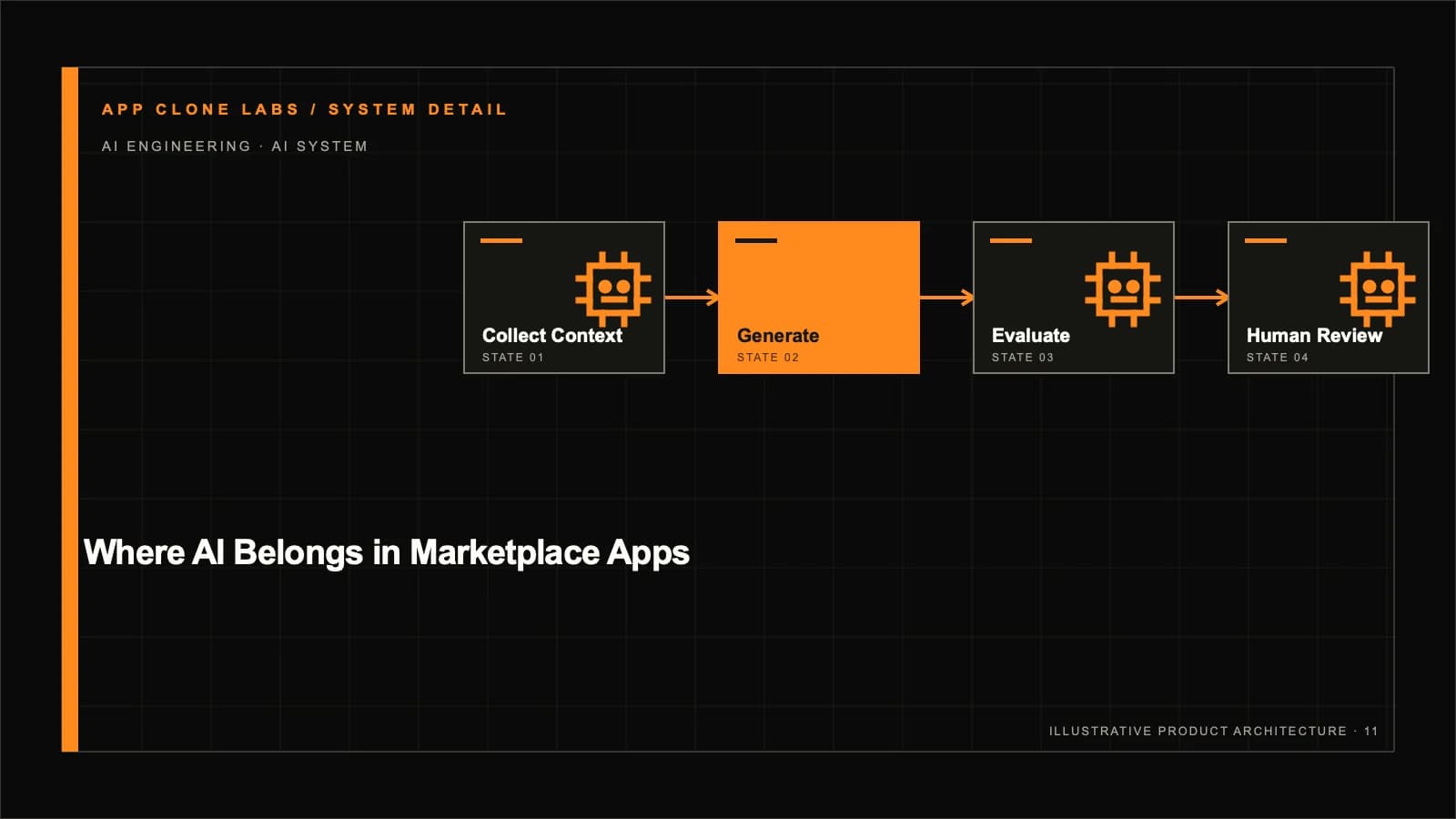
Task: Click the robot chip icon in Evaluate card
Action: (x=1123, y=289)
